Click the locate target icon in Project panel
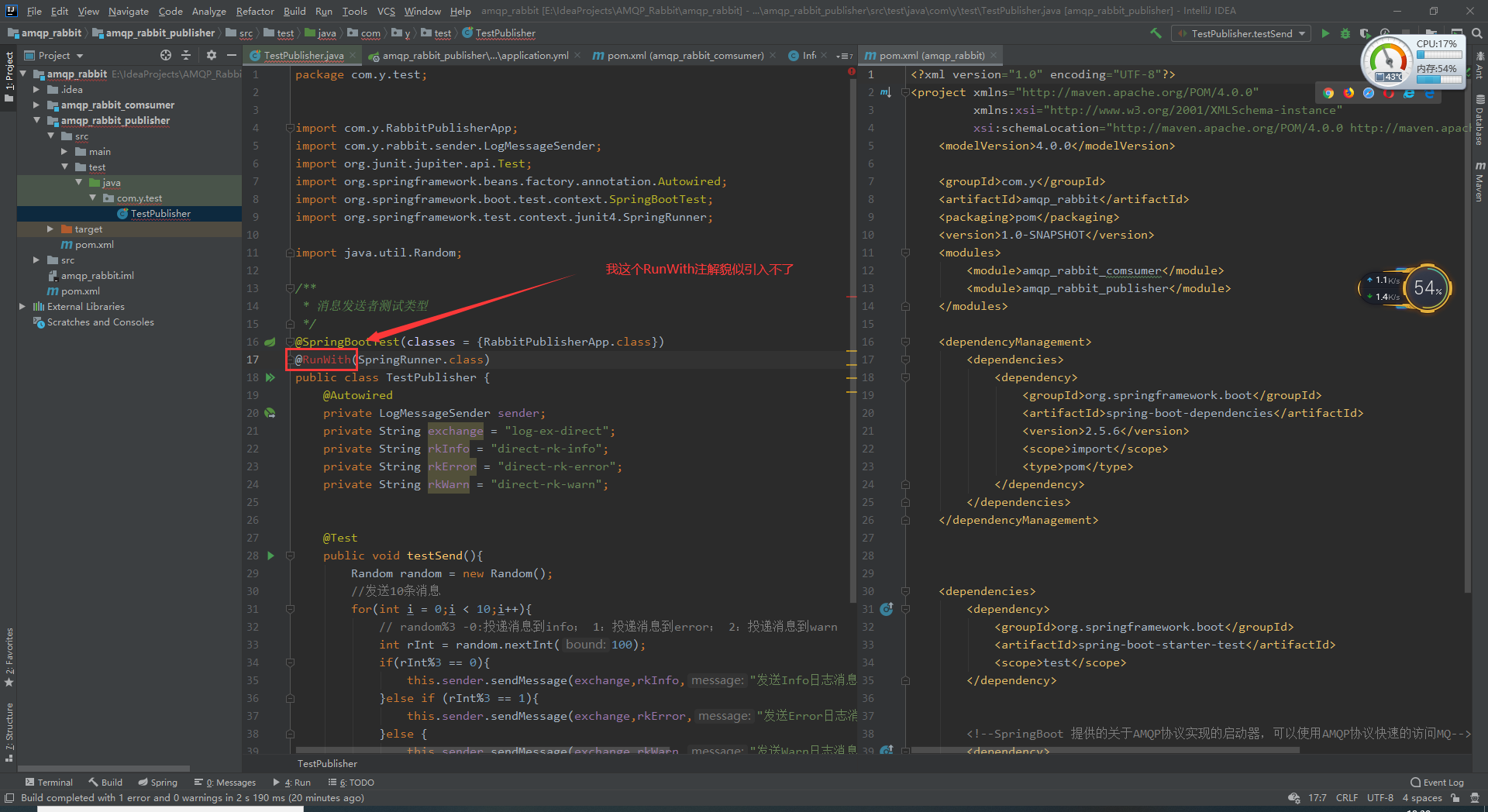The height and width of the screenshot is (812, 1488). coord(166,55)
